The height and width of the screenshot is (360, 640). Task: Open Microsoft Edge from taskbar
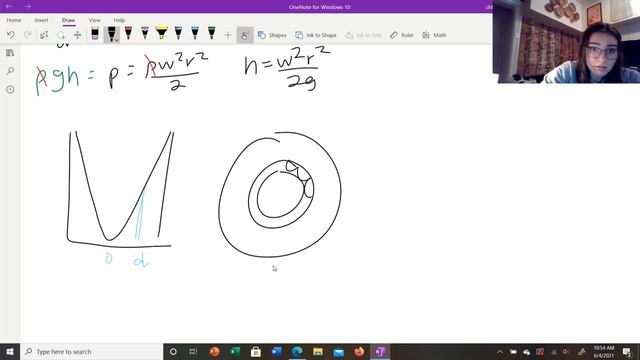tap(297, 351)
